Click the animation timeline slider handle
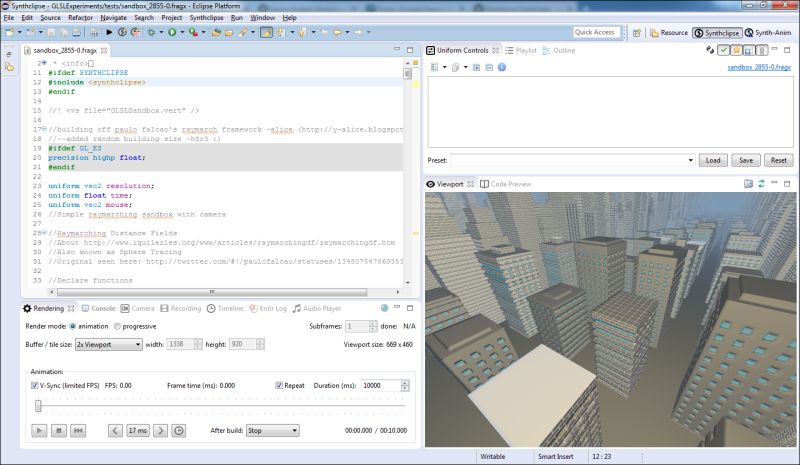 [x=38, y=406]
